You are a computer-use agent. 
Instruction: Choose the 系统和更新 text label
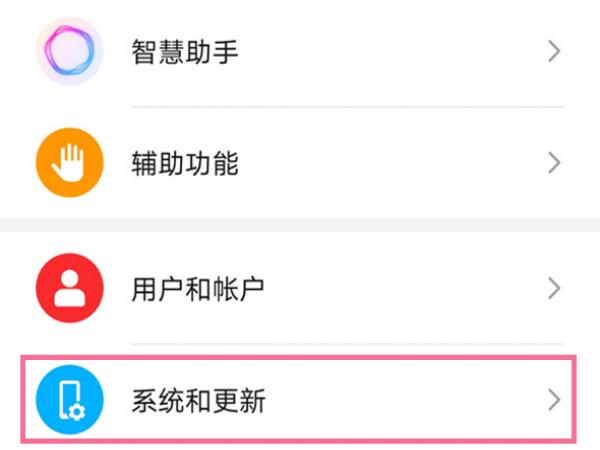point(198,401)
